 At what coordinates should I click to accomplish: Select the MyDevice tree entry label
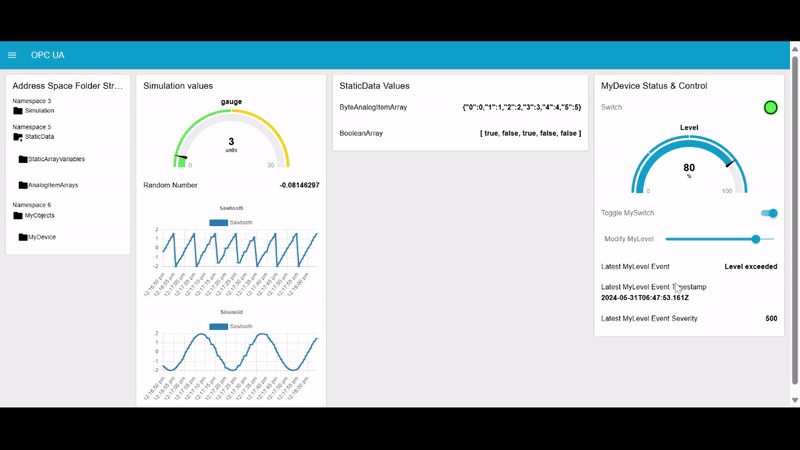tap(42, 237)
